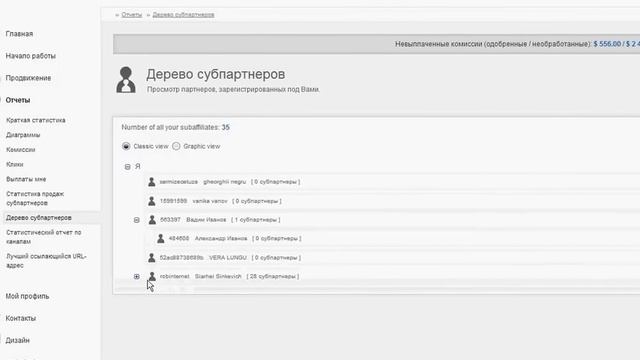Click person icon in Siarhei Sinkevich row

point(152,276)
